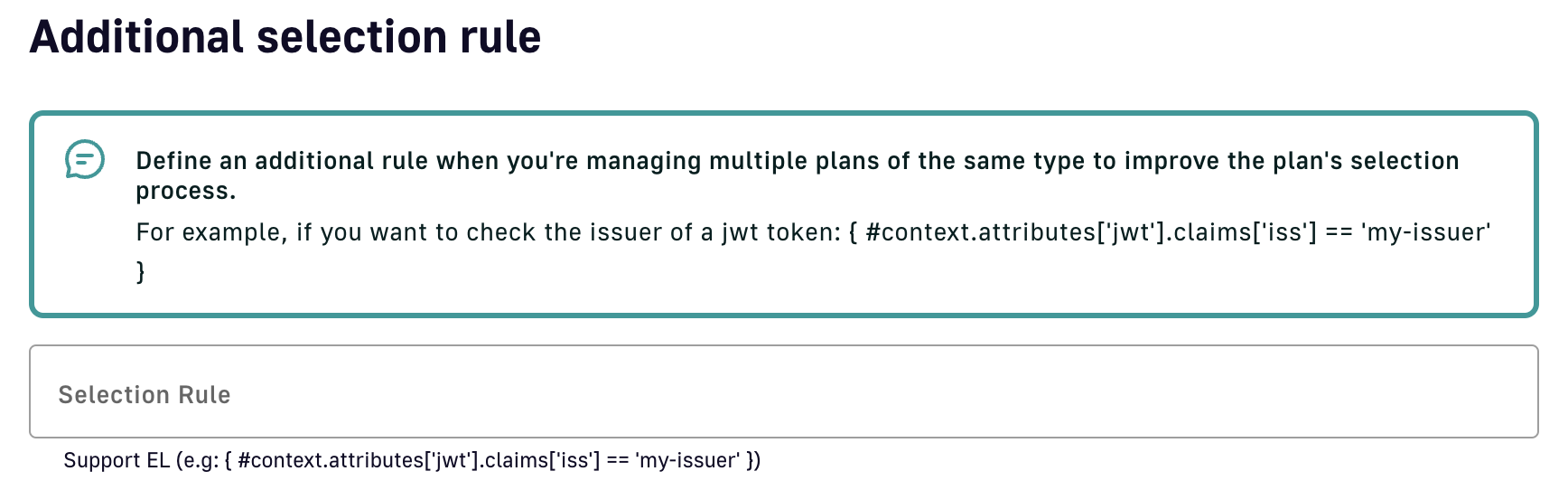1568x490 pixels.
Task: Click the "Selection Rule" placeholder label
Action: click(145, 395)
